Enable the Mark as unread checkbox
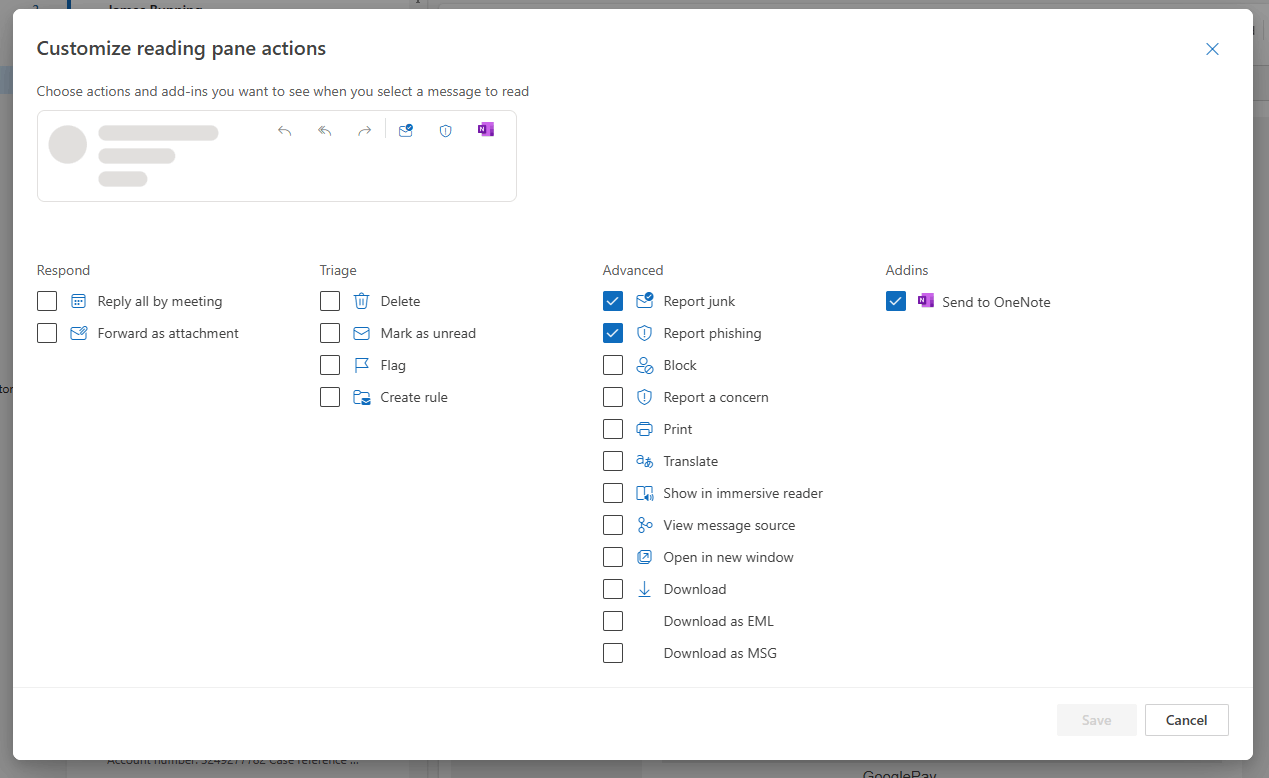The image size is (1269, 778). point(330,333)
